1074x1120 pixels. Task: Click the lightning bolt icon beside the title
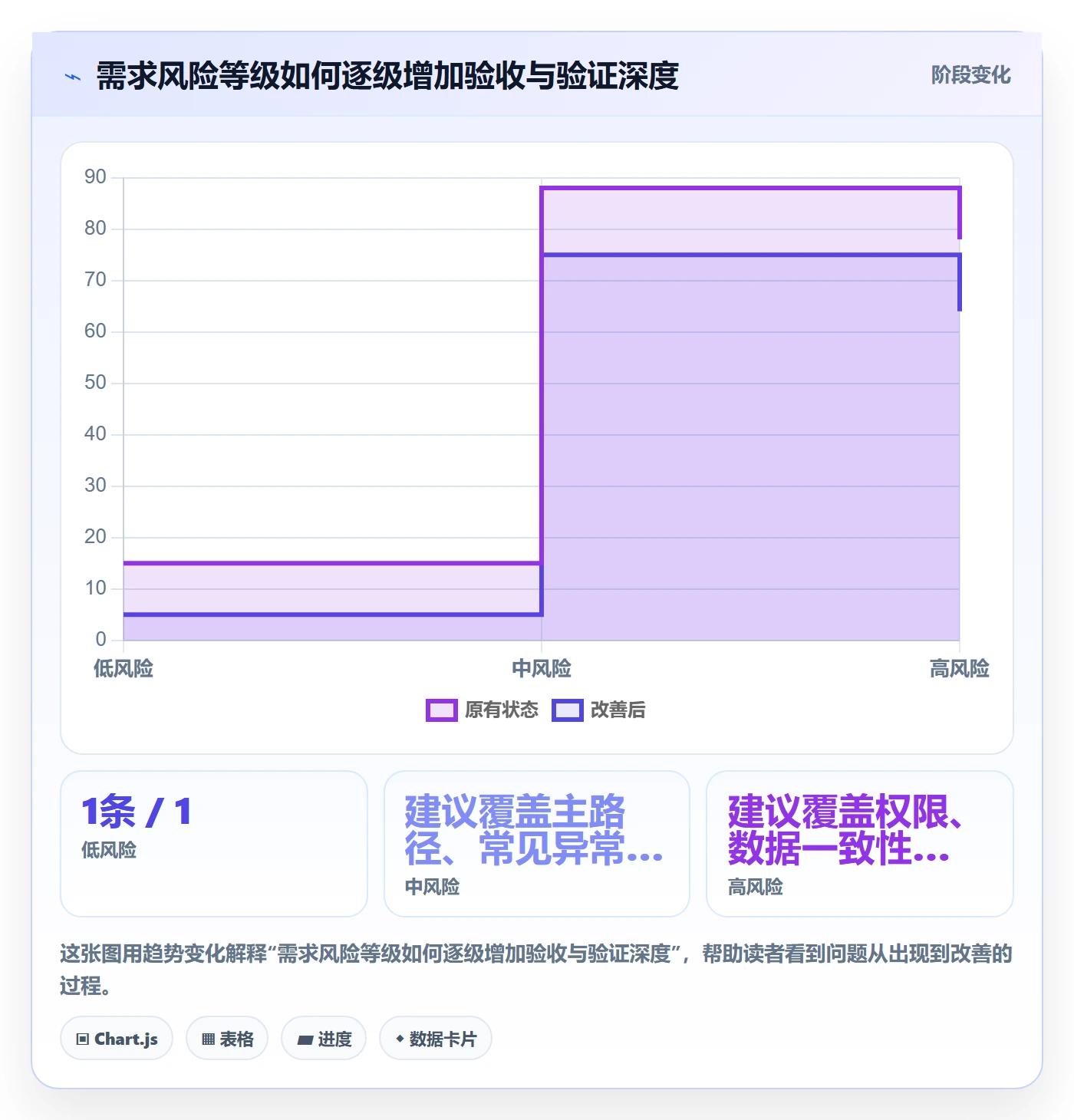coord(73,77)
